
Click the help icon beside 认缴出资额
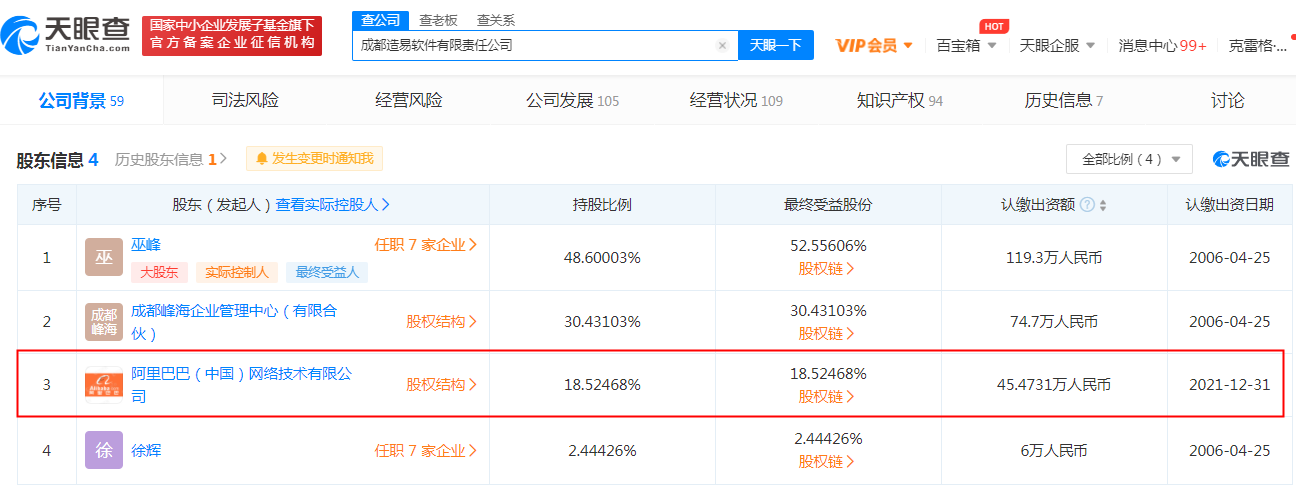[1087, 205]
